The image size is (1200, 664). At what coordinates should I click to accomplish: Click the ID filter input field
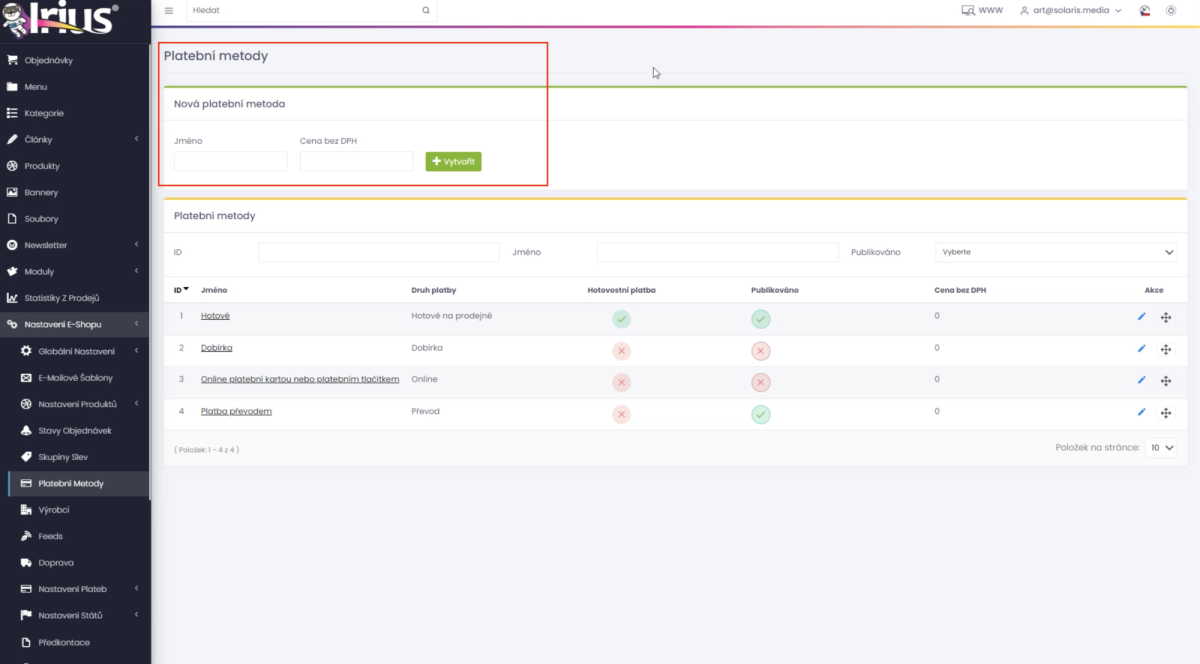coord(379,252)
